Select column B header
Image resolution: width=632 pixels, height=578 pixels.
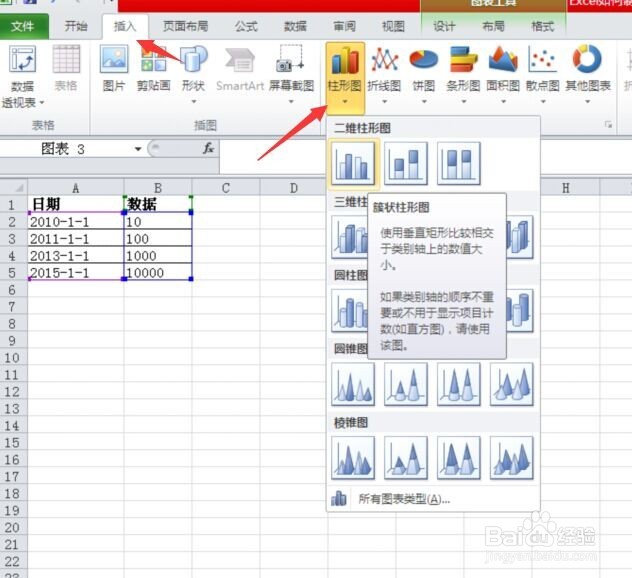[x=158, y=188]
